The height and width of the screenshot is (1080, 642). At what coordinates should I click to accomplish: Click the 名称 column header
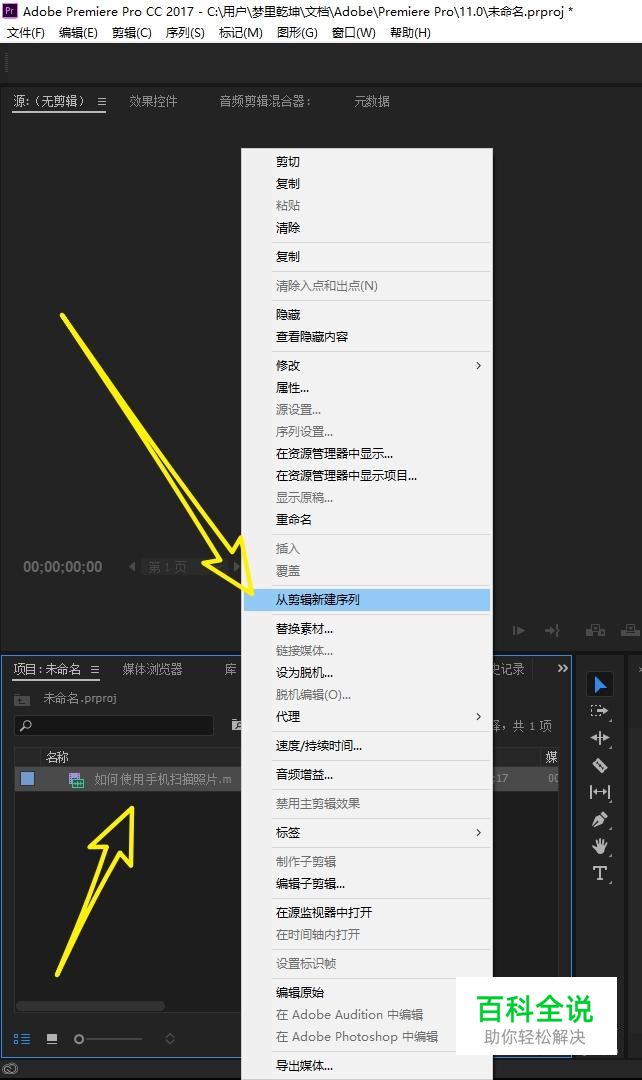(x=57, y=758)
